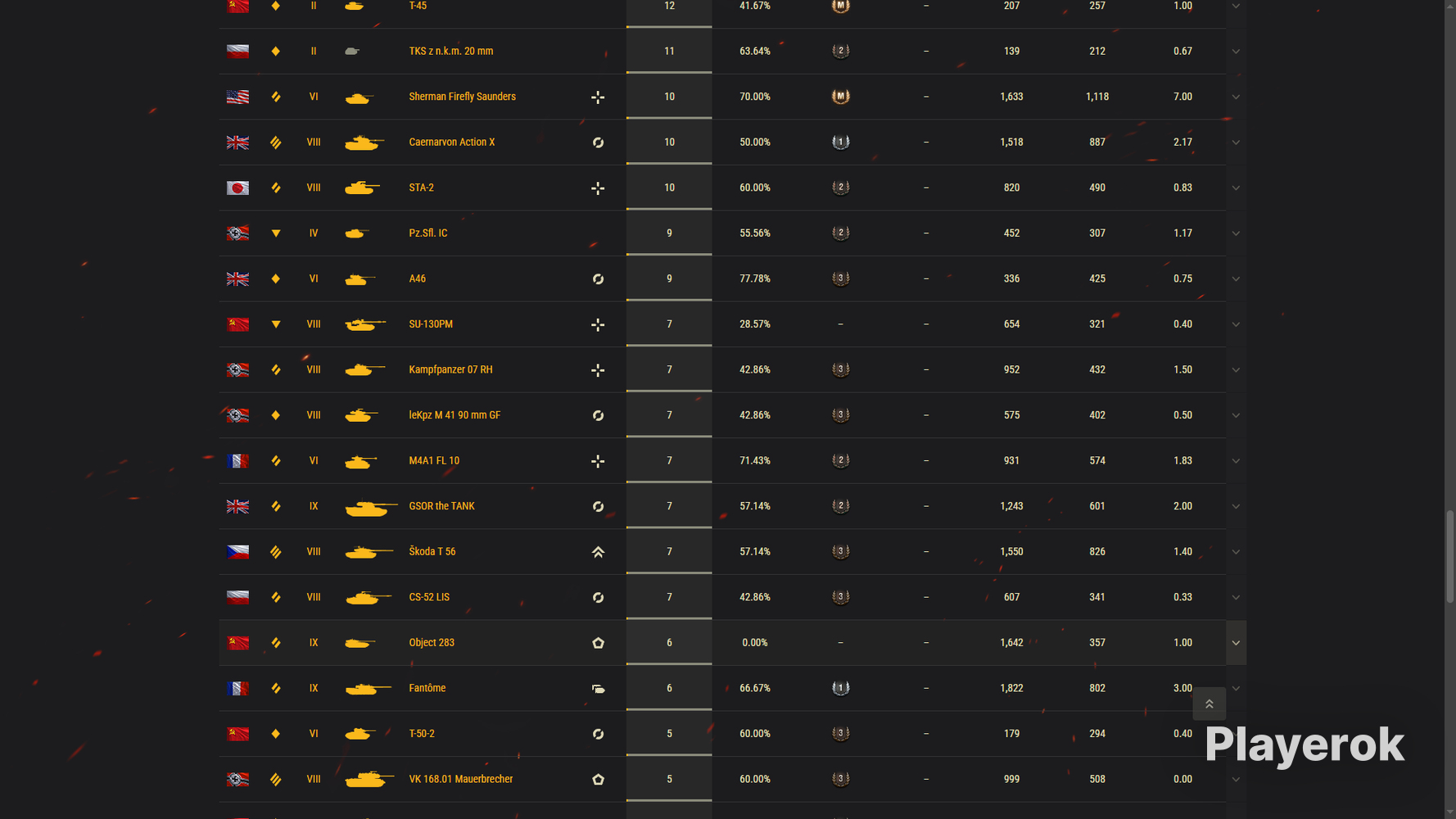Click the tank silhouette for GSOR the TANK
This screenshot has width=1456, height=819.
coord(371,508)
